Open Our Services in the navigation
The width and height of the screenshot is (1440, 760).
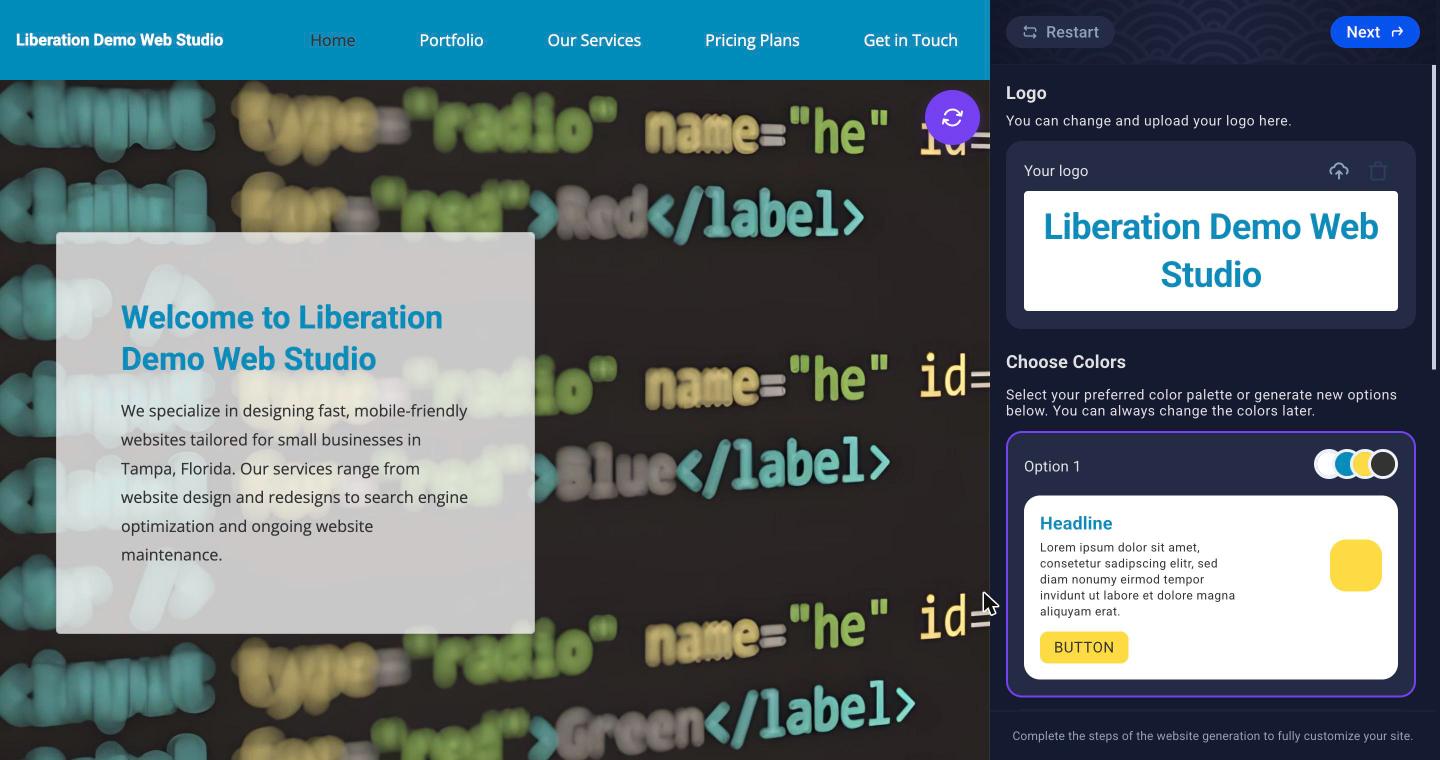pyautogui.click(x=594, y=40)
